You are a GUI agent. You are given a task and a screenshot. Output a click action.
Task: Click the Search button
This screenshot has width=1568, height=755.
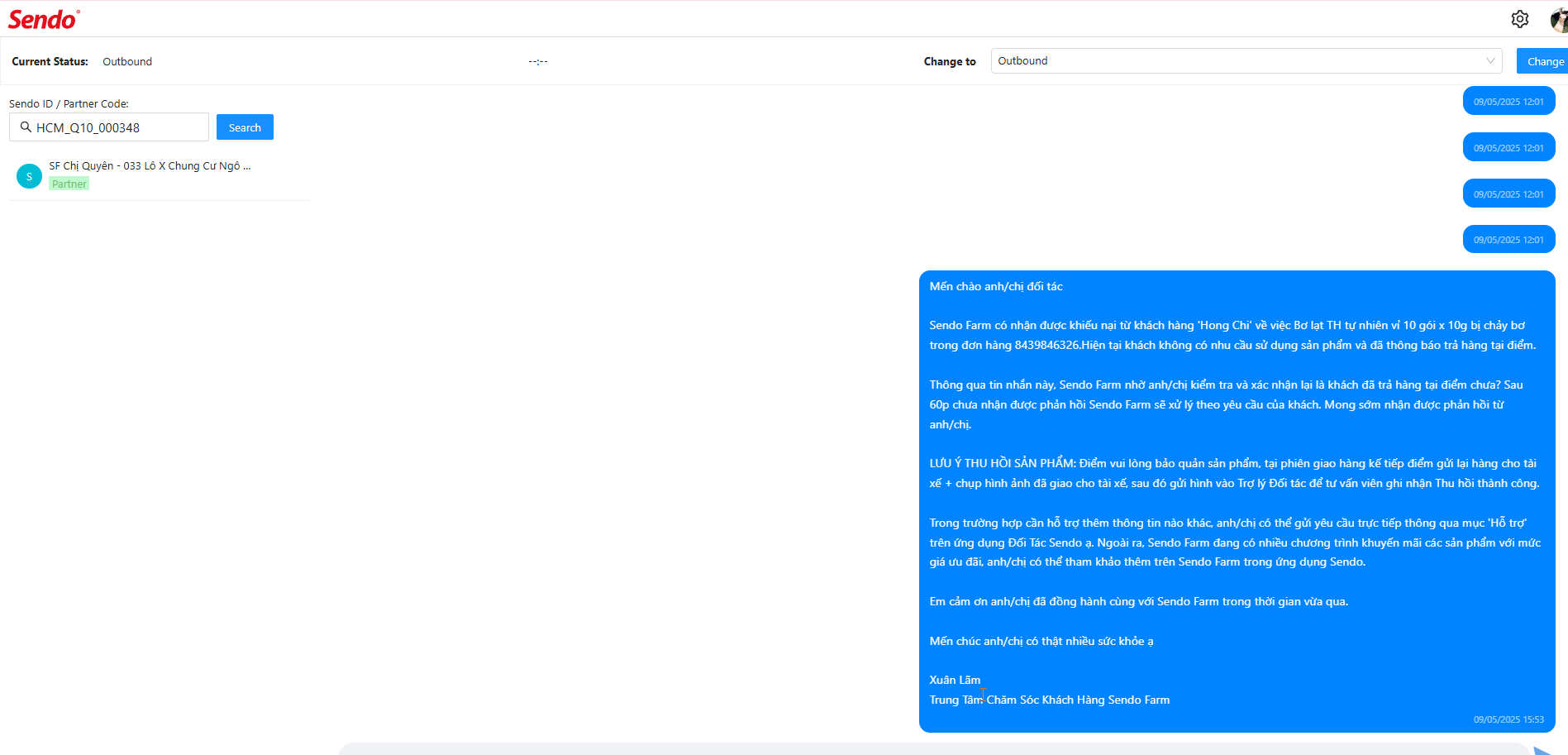245,127
